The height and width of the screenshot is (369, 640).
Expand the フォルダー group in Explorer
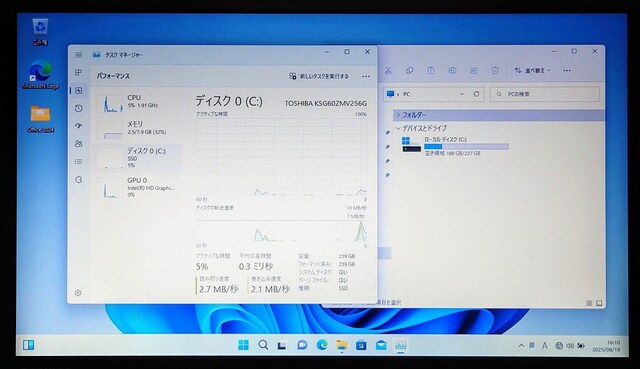pyautogui.click(x=398, y=115)
